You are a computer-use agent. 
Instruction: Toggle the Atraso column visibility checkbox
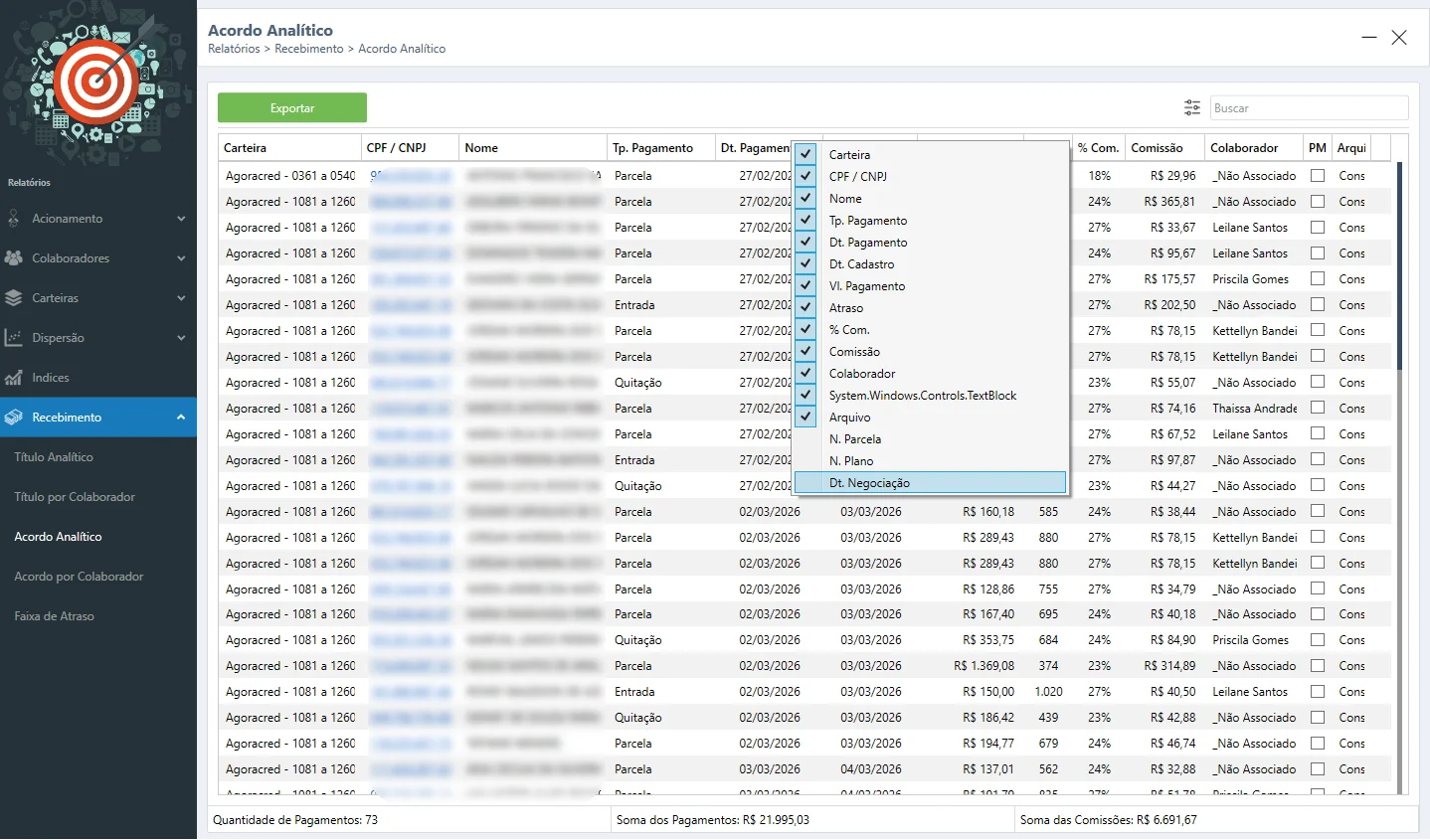tap(806, 307)
